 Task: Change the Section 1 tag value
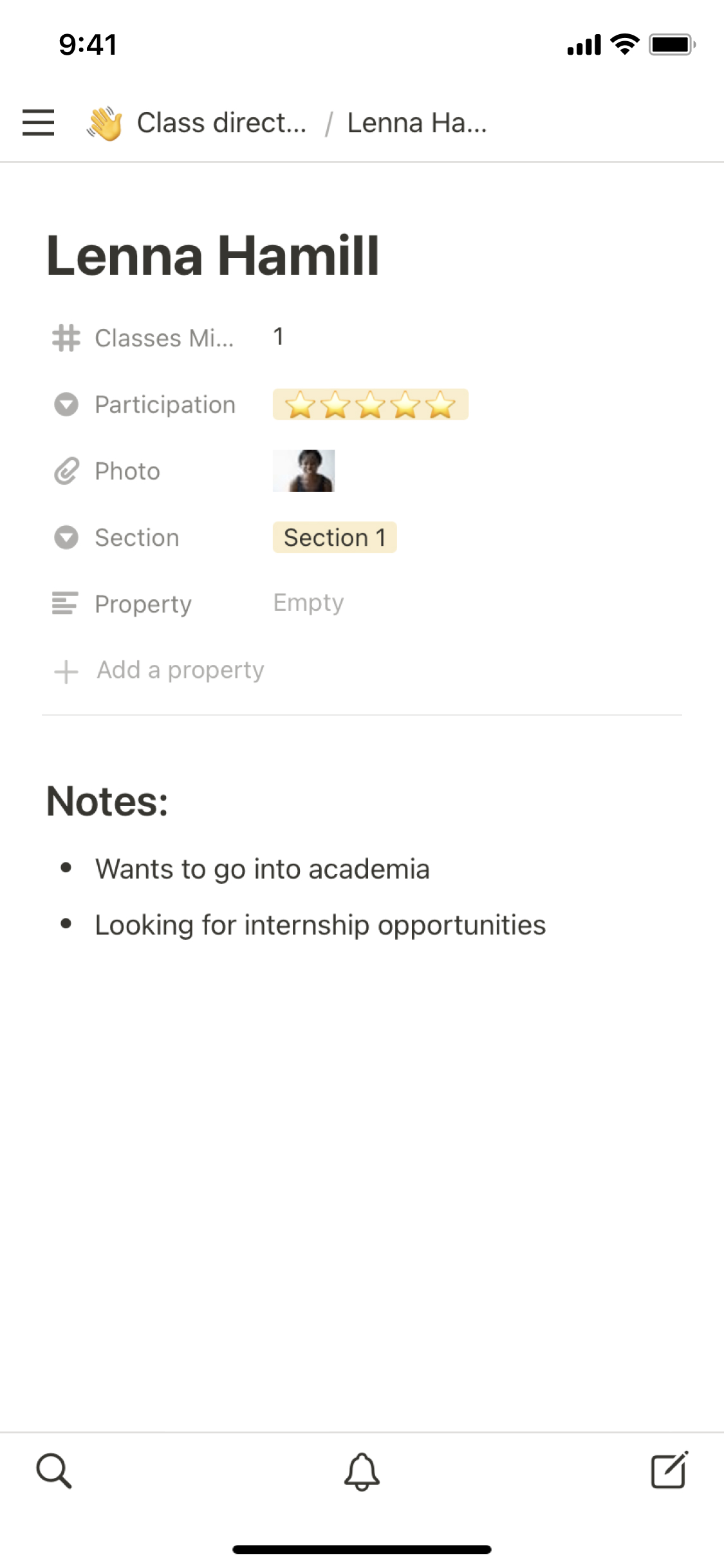(335, 537)
